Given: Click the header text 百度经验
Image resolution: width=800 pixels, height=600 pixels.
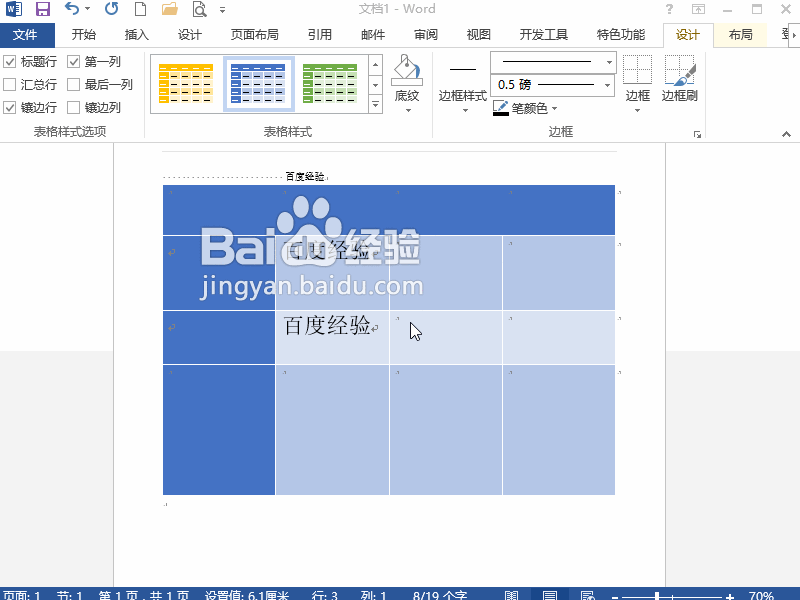Looking at the screenshot, I should [x=305, y=177].
